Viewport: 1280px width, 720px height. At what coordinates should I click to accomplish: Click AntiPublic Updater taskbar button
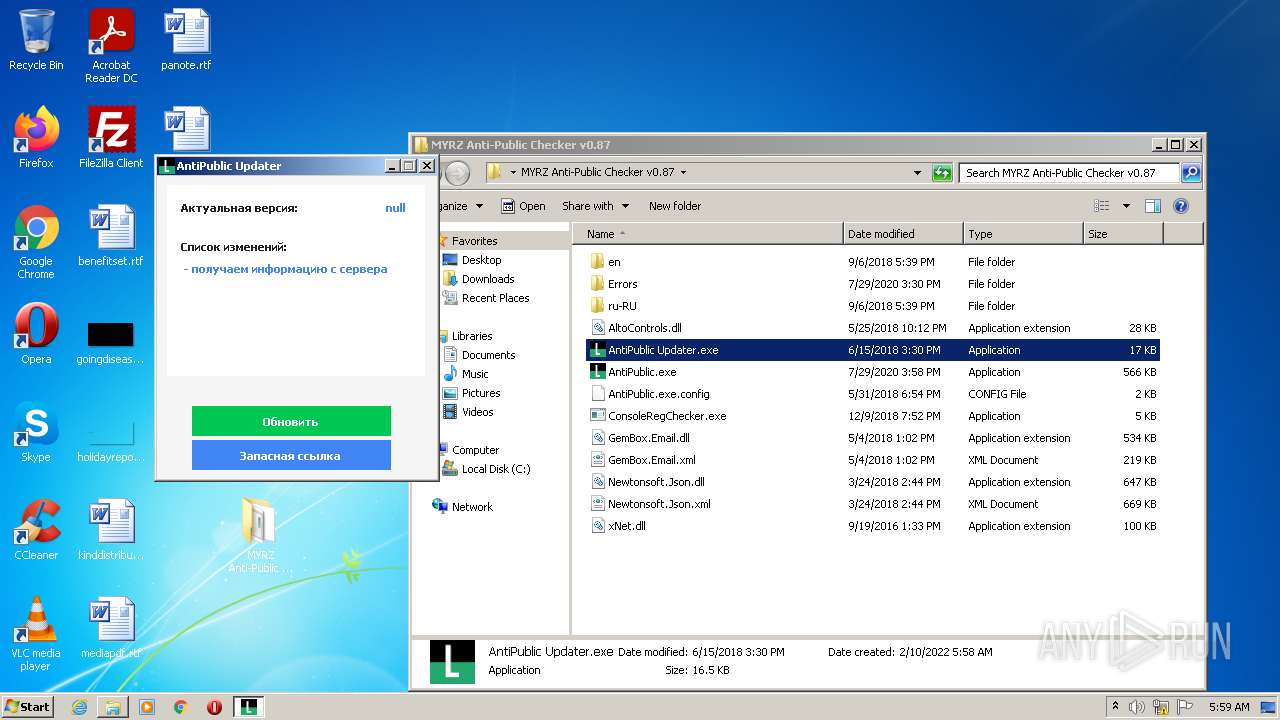(249, 707)
